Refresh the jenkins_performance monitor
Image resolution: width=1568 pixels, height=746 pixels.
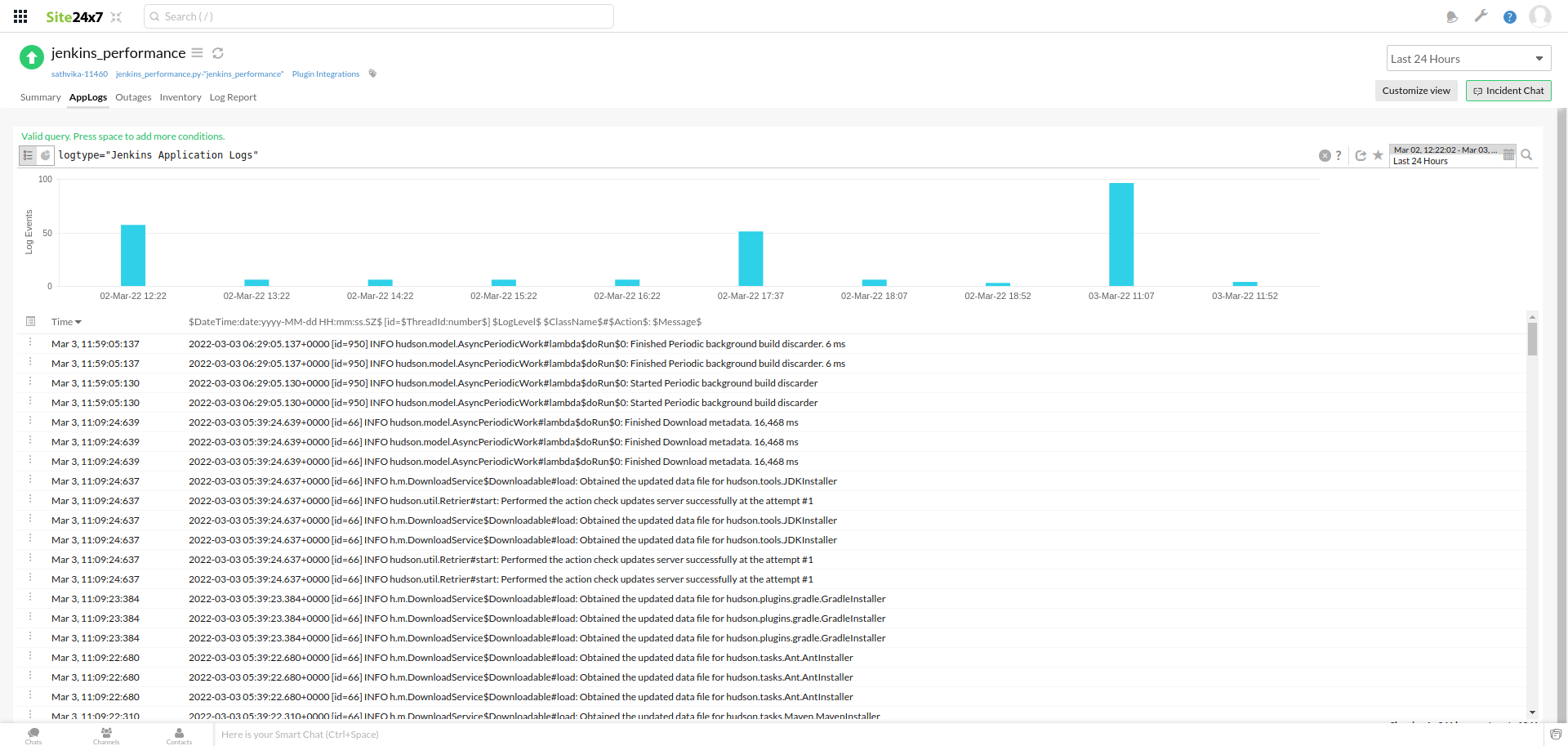(x=217, y=52)
